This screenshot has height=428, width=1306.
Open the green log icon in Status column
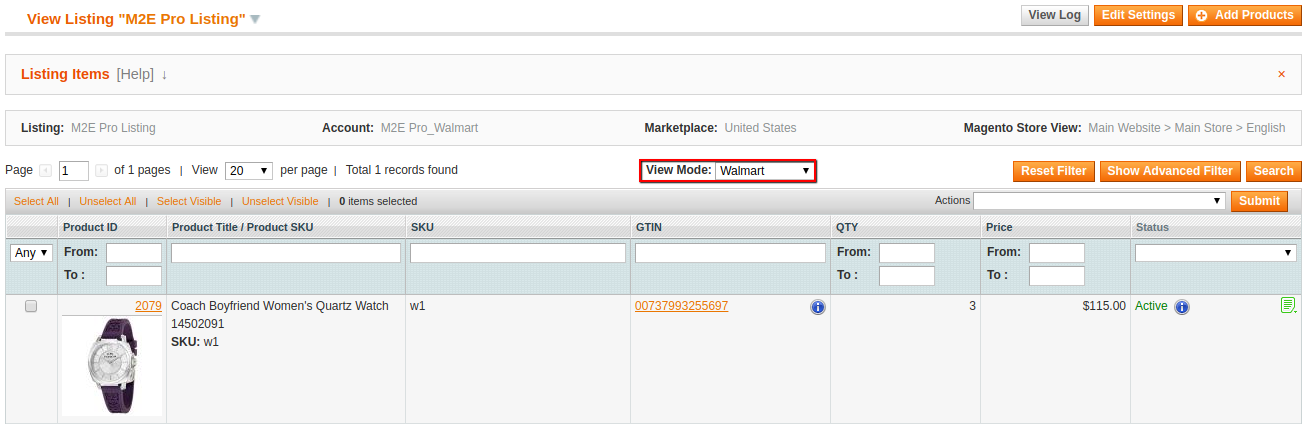(1288, 305)
